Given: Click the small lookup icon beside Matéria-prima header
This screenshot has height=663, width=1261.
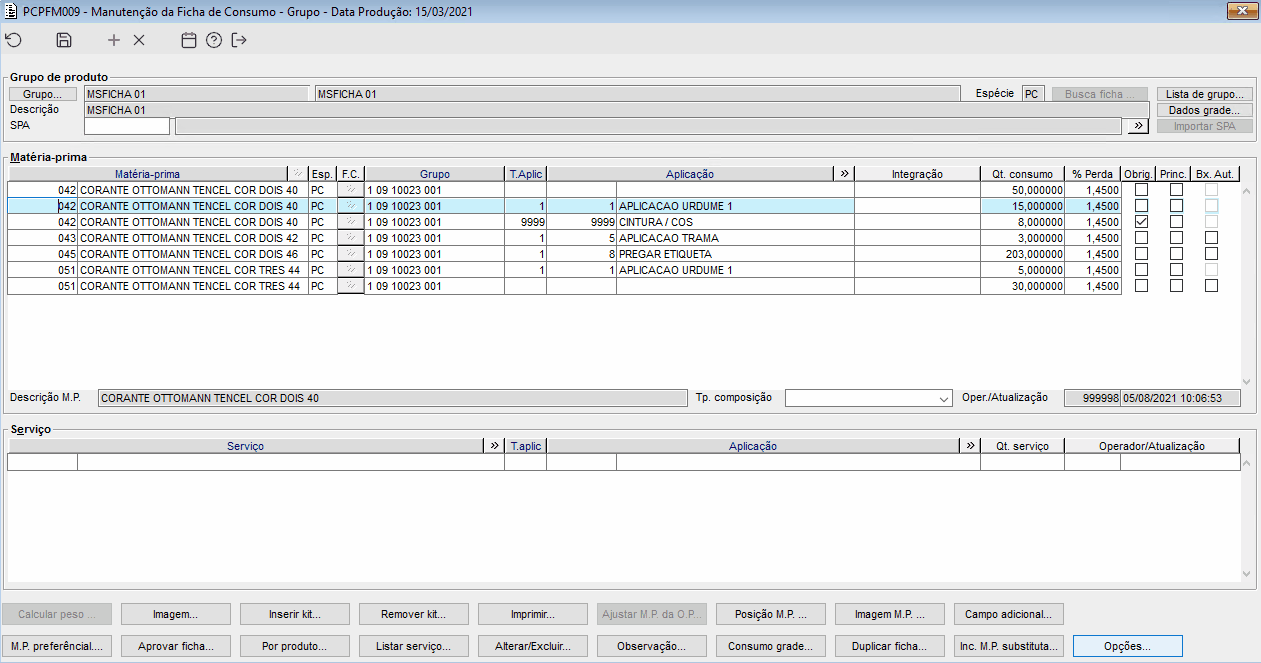Looking at the screenshot, I should [297, 174].
